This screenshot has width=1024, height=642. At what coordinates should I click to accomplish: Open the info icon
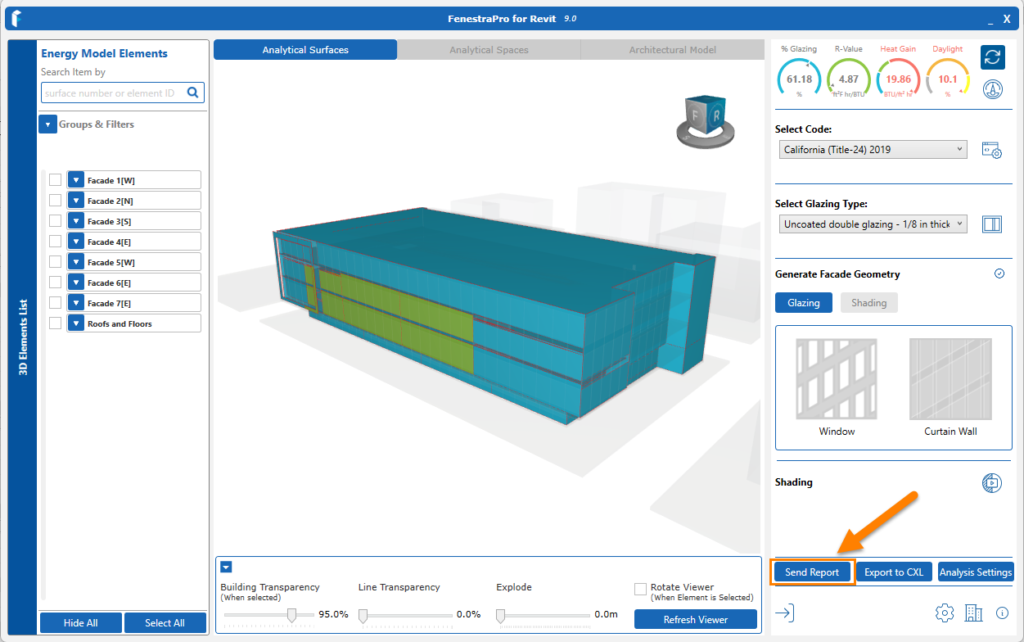[x=1002, y=613]
